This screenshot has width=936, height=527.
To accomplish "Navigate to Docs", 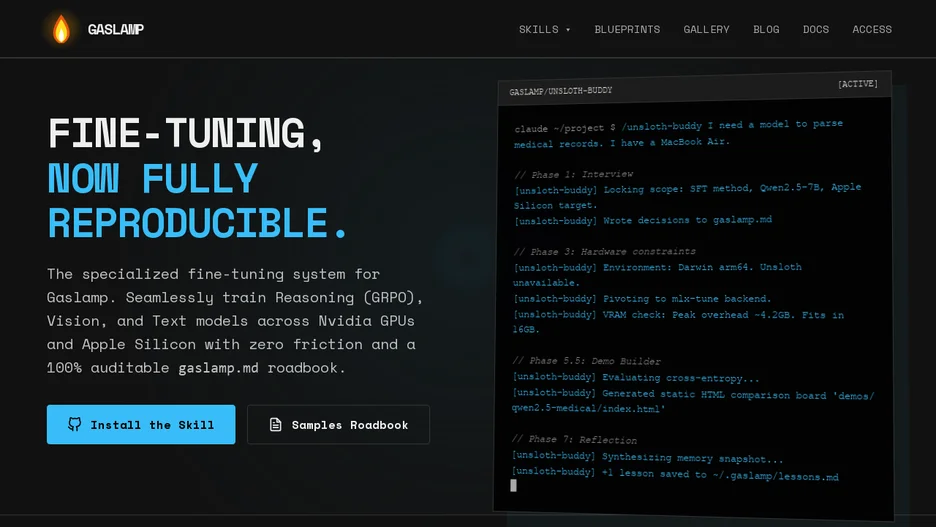I will coord(815,29).
